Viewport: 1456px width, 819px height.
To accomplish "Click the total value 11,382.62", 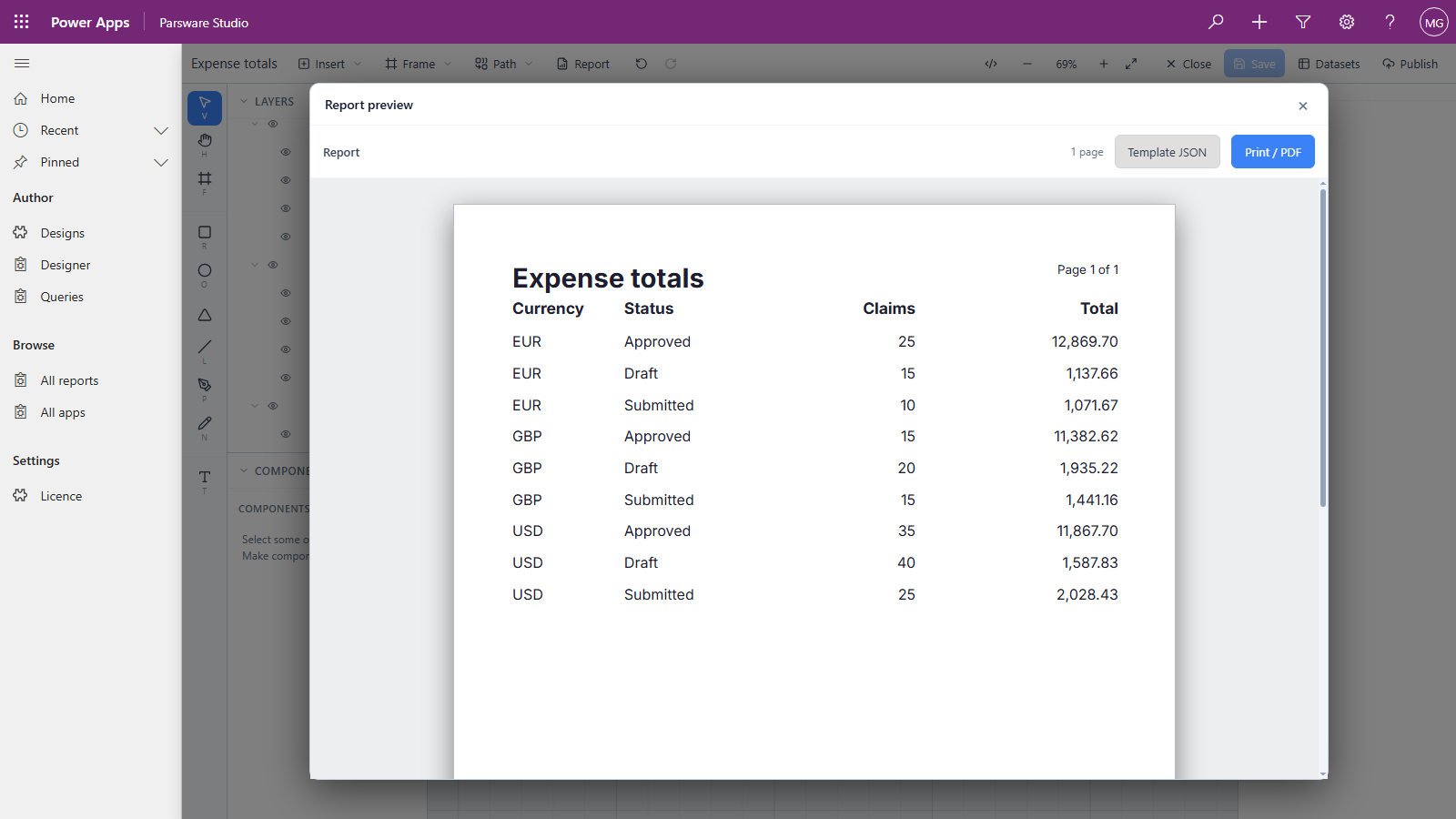I will pyautogui.click(x=1086, y=437).
